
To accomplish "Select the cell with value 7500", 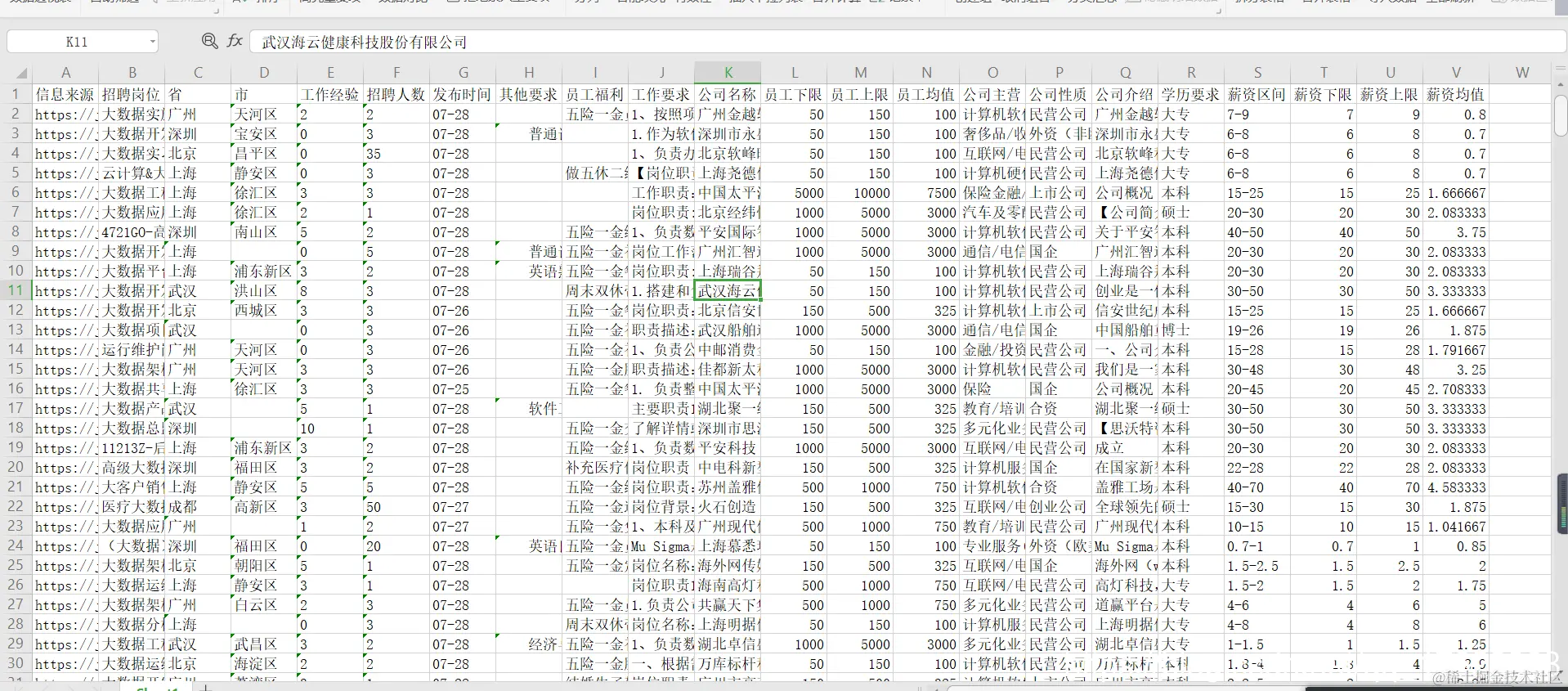I will (926, 193).
